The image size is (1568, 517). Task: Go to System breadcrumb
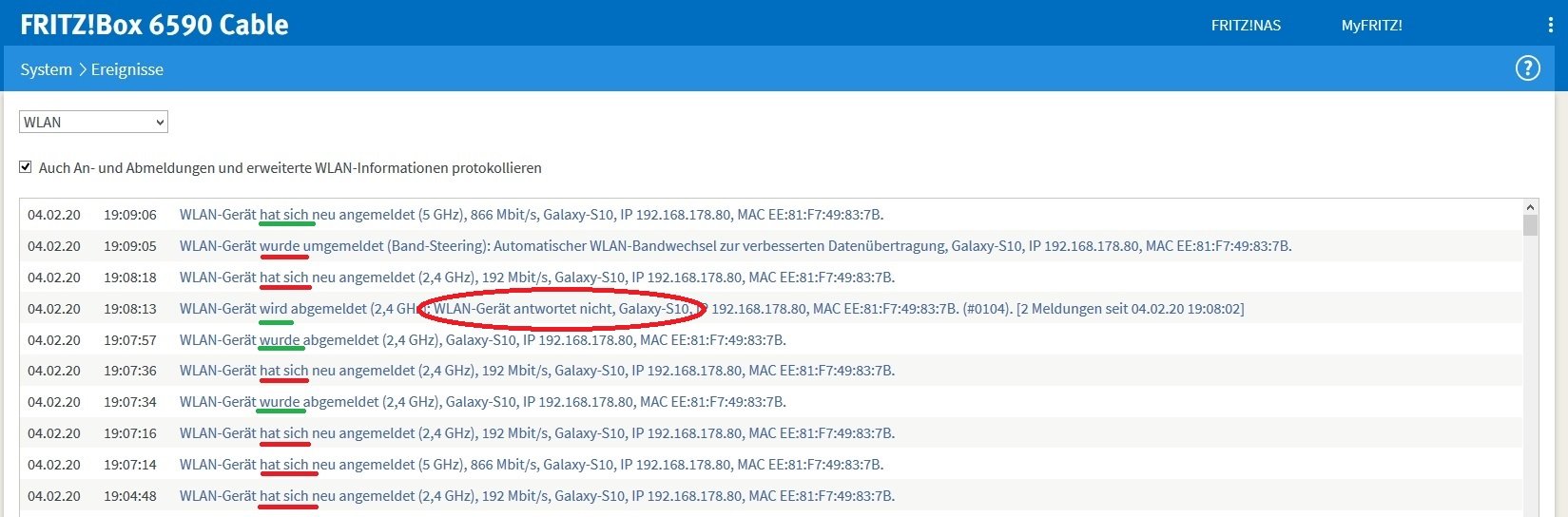pyautogui.click(x=46, y=69)
